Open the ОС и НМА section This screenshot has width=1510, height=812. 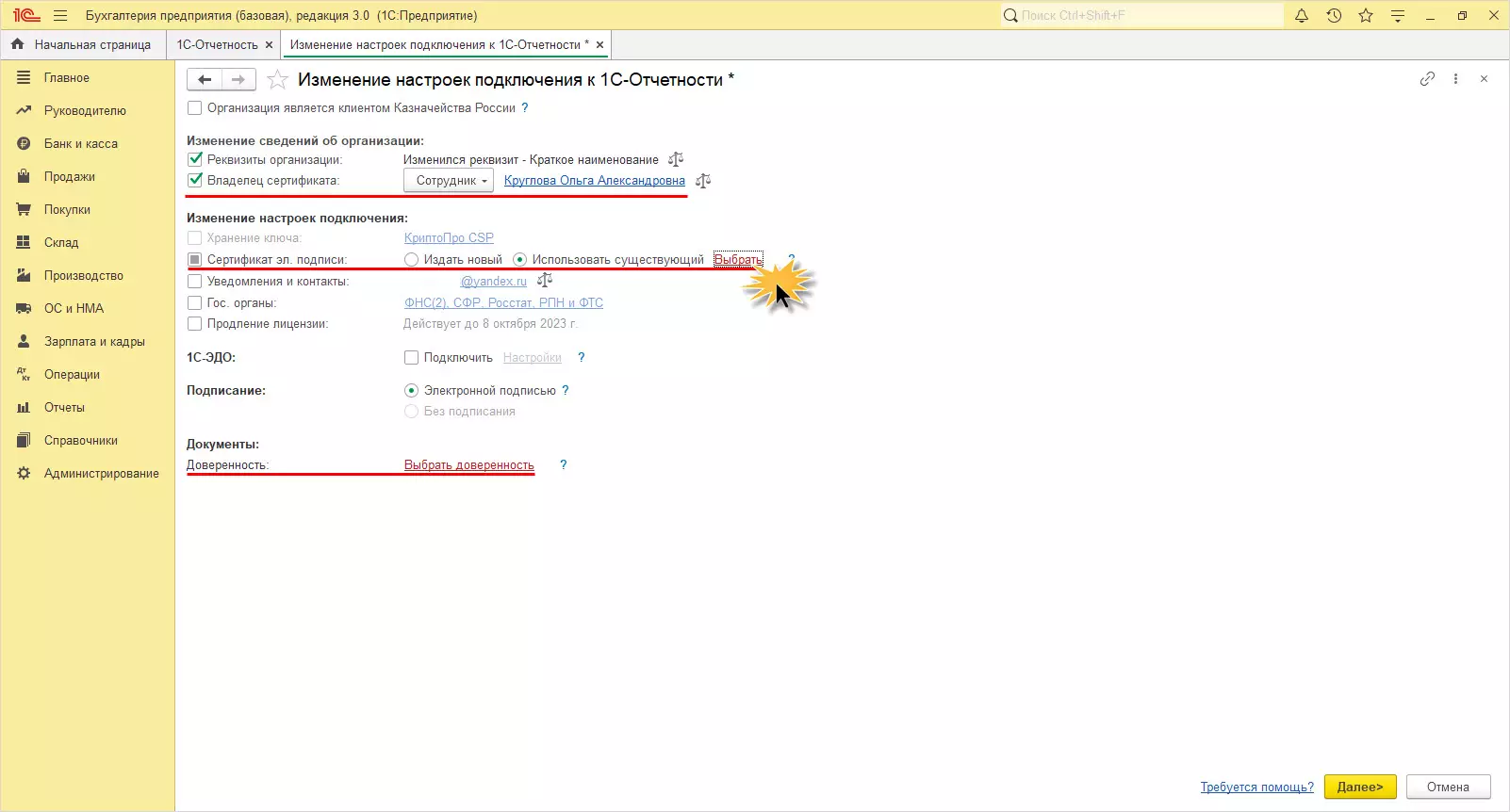pyautogui.click(x=87, y=309)
